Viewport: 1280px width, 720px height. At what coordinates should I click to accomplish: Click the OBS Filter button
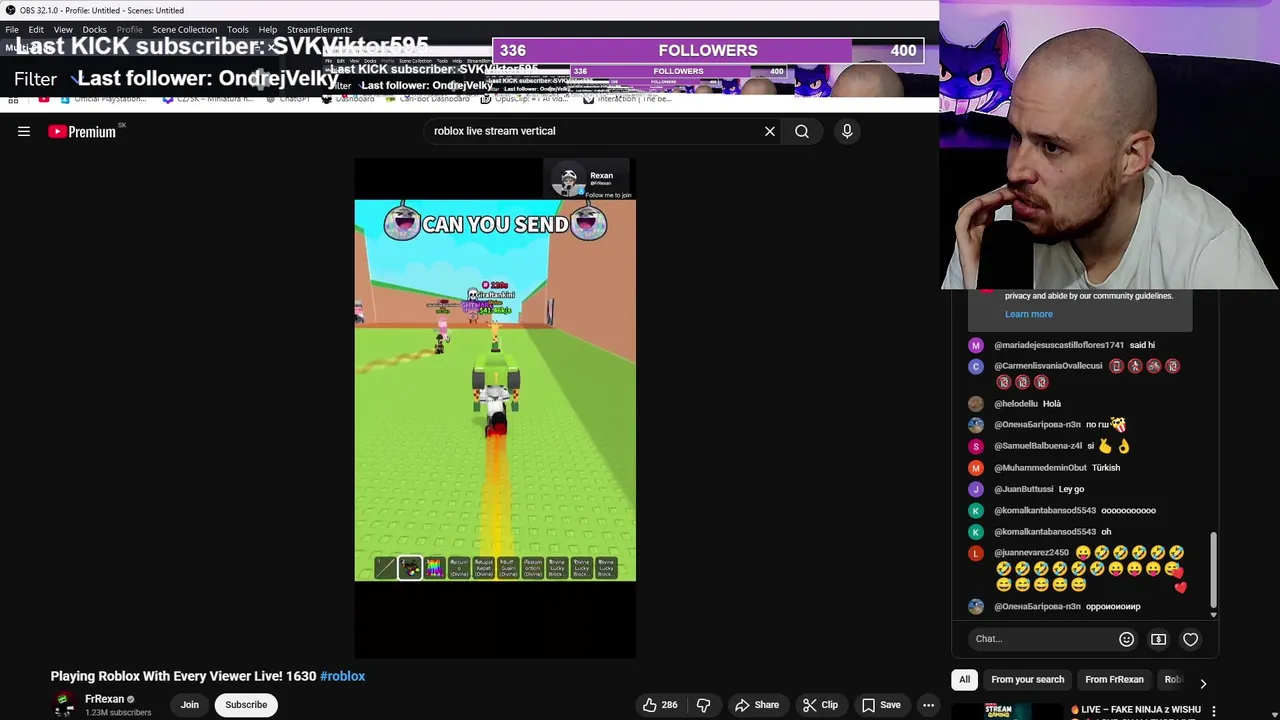pos(35,78)
